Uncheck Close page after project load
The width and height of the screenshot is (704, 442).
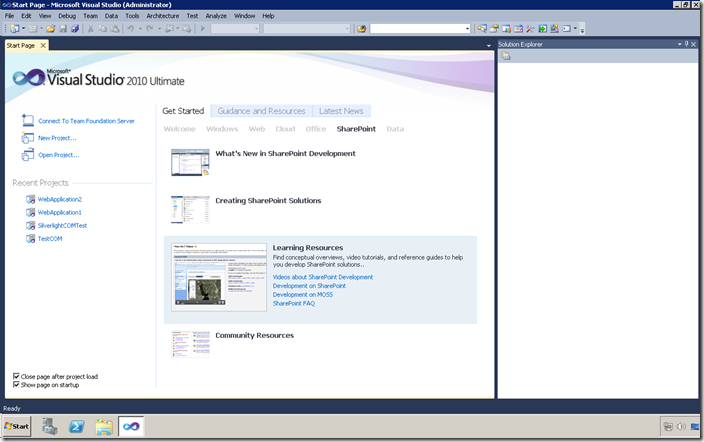pyautogui.click(x=17, y=376)
